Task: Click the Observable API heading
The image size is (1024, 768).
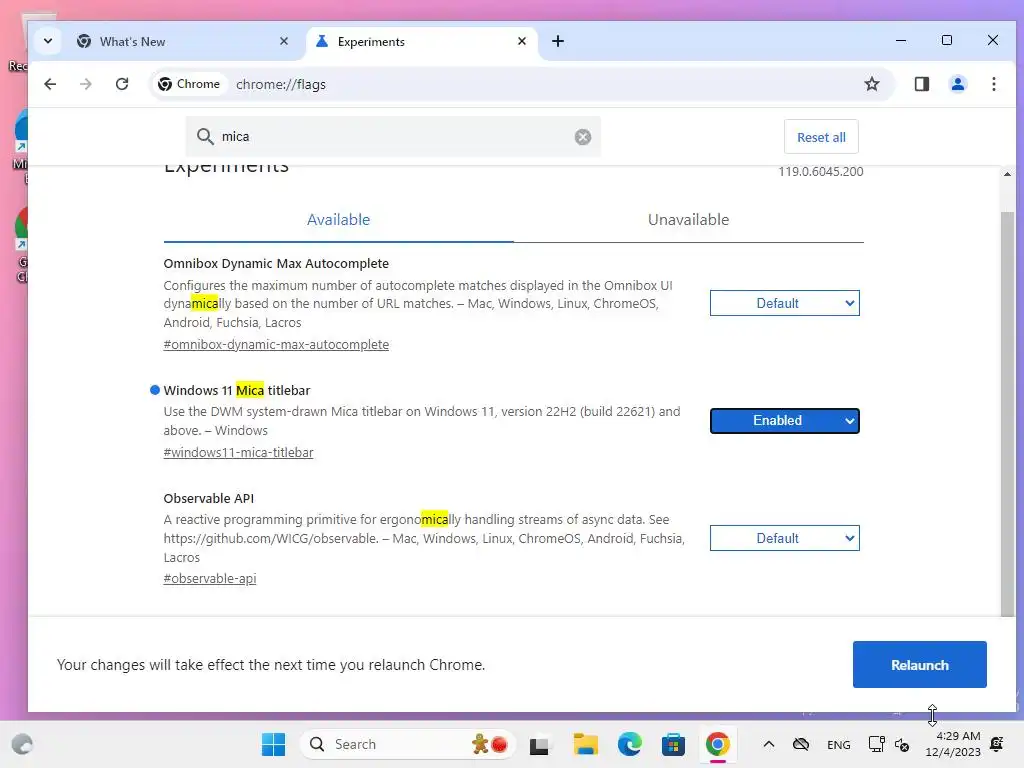Action: (208, 498)
